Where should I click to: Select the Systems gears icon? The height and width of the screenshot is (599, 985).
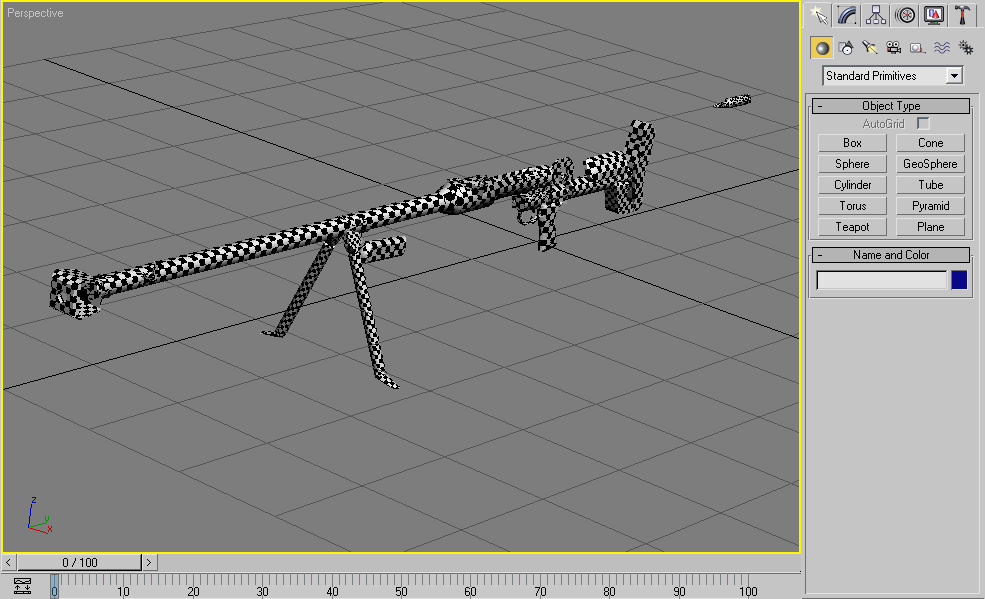[x=965, y=47]
